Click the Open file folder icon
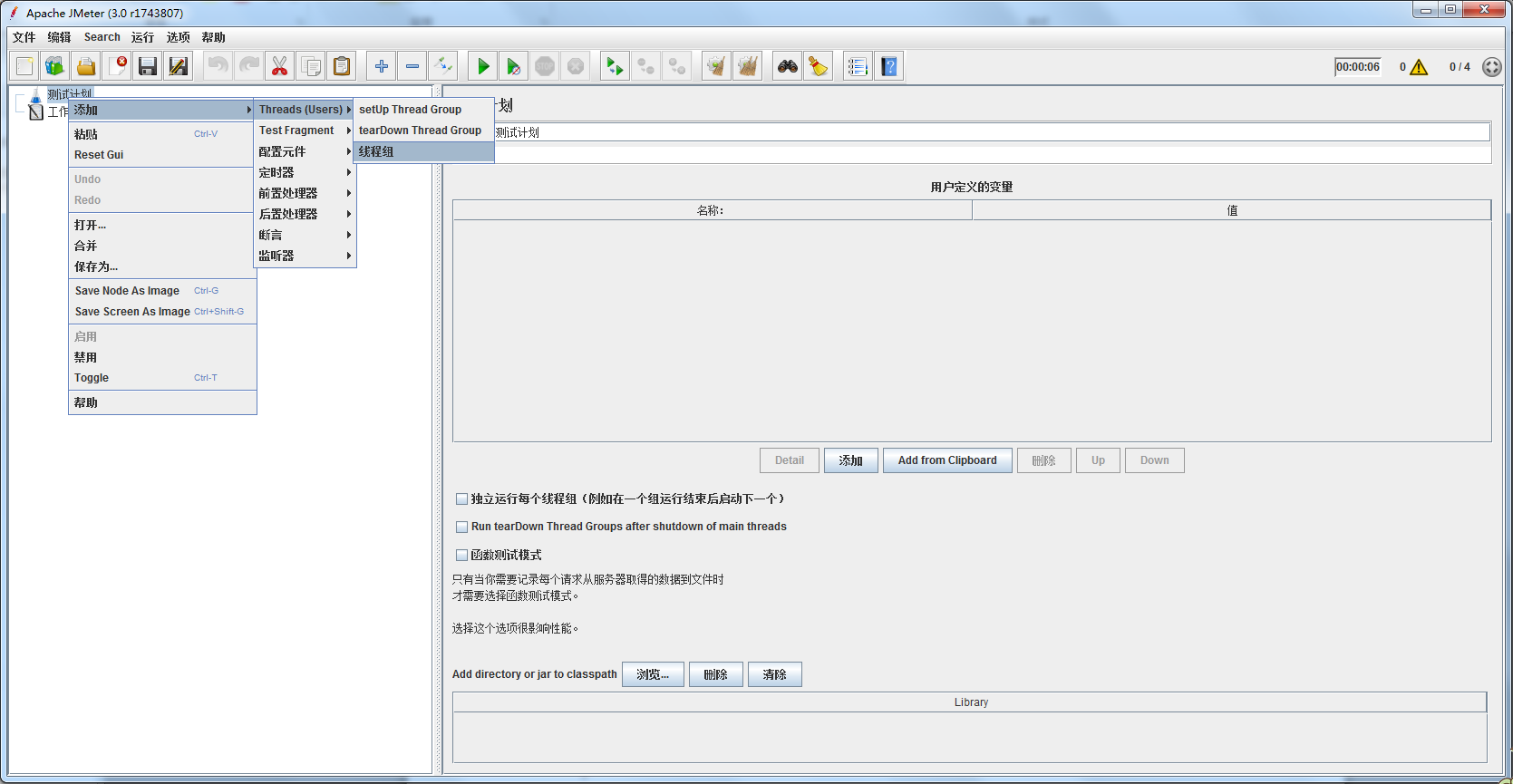This screenshot has height=784, width=1513. [86, 66]
